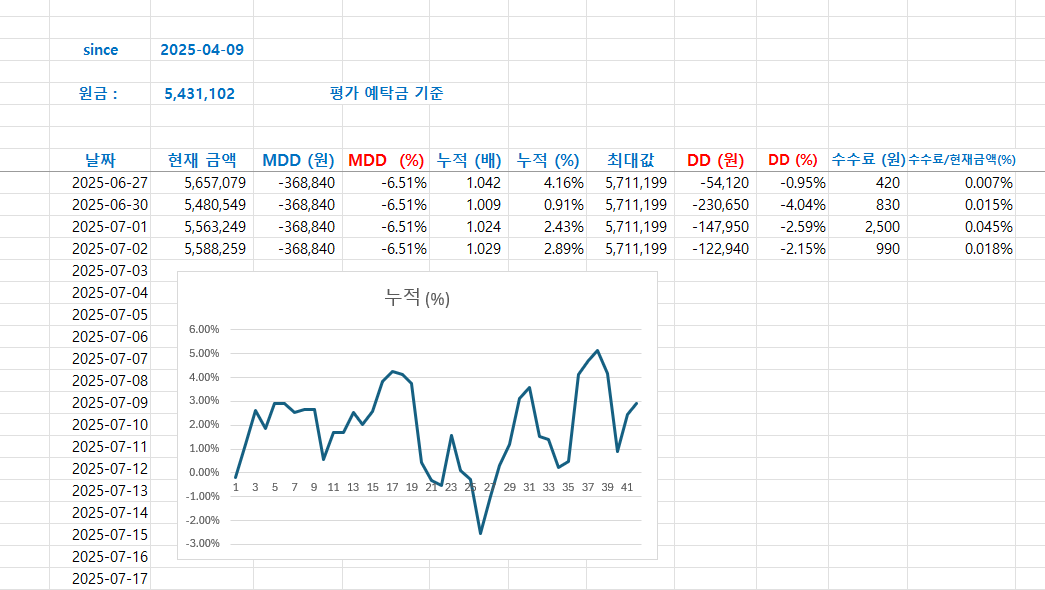Select the '평가 예탁금 기준' note cell
Viewport: 1045px width, 590px height.
(387, 93)
